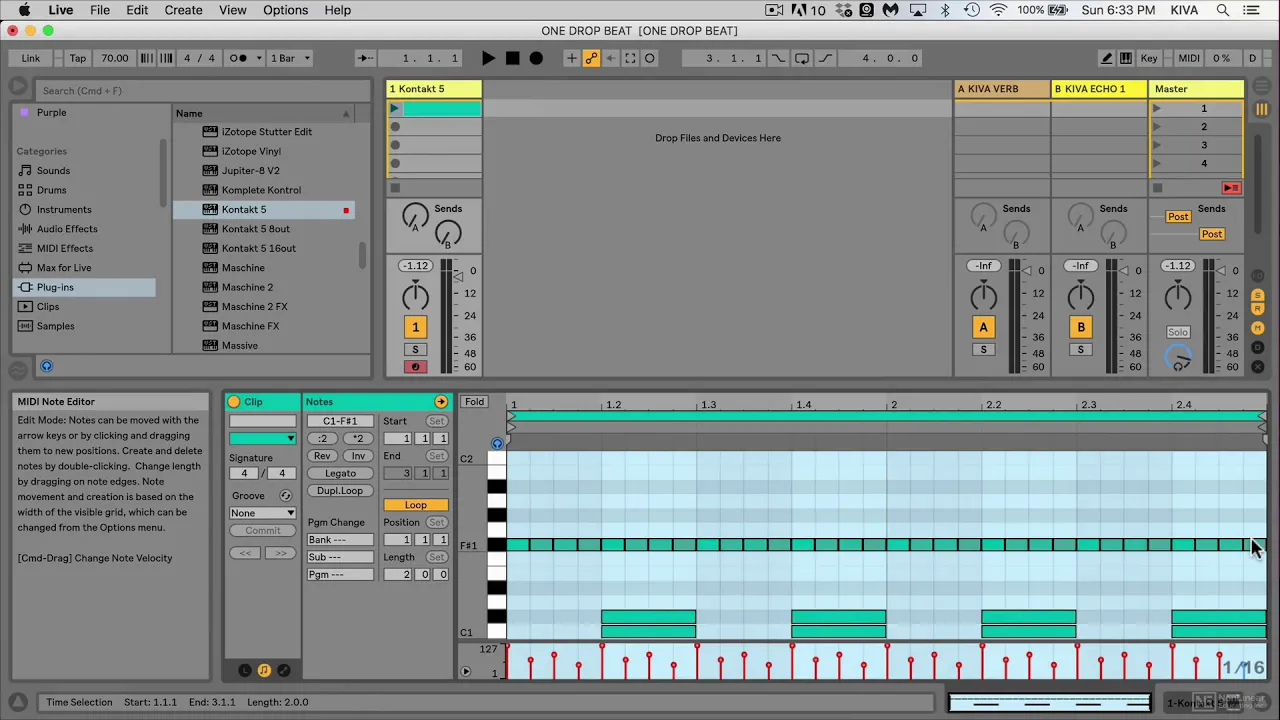Click the Legato button

pyautogui.click(x=340, y=473)
